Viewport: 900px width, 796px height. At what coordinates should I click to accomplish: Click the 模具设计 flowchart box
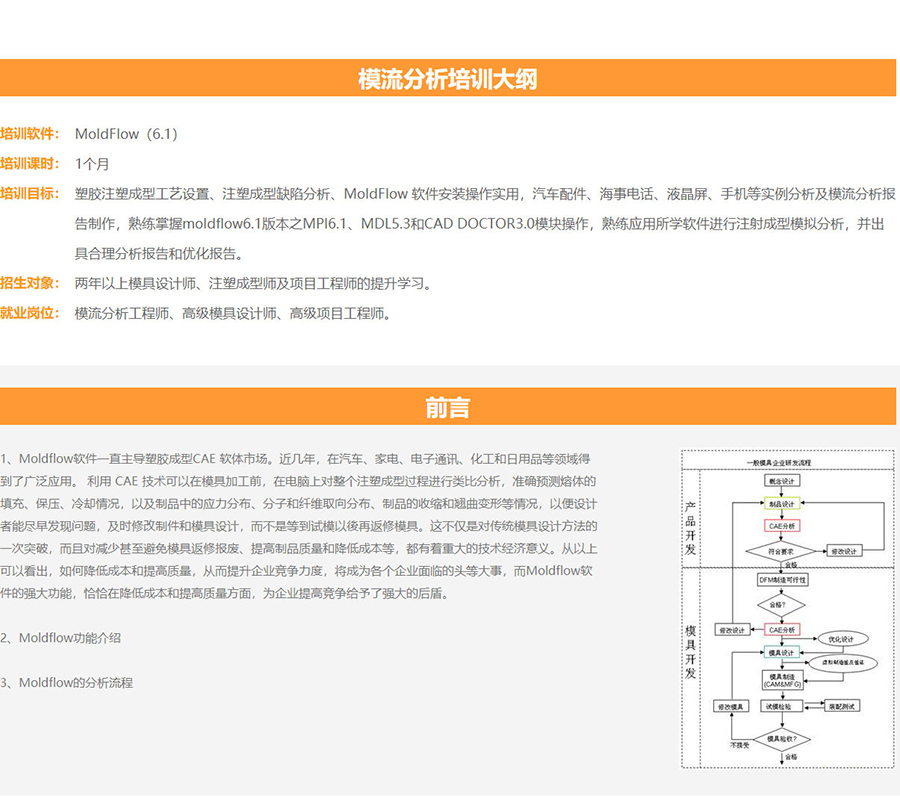782,653
